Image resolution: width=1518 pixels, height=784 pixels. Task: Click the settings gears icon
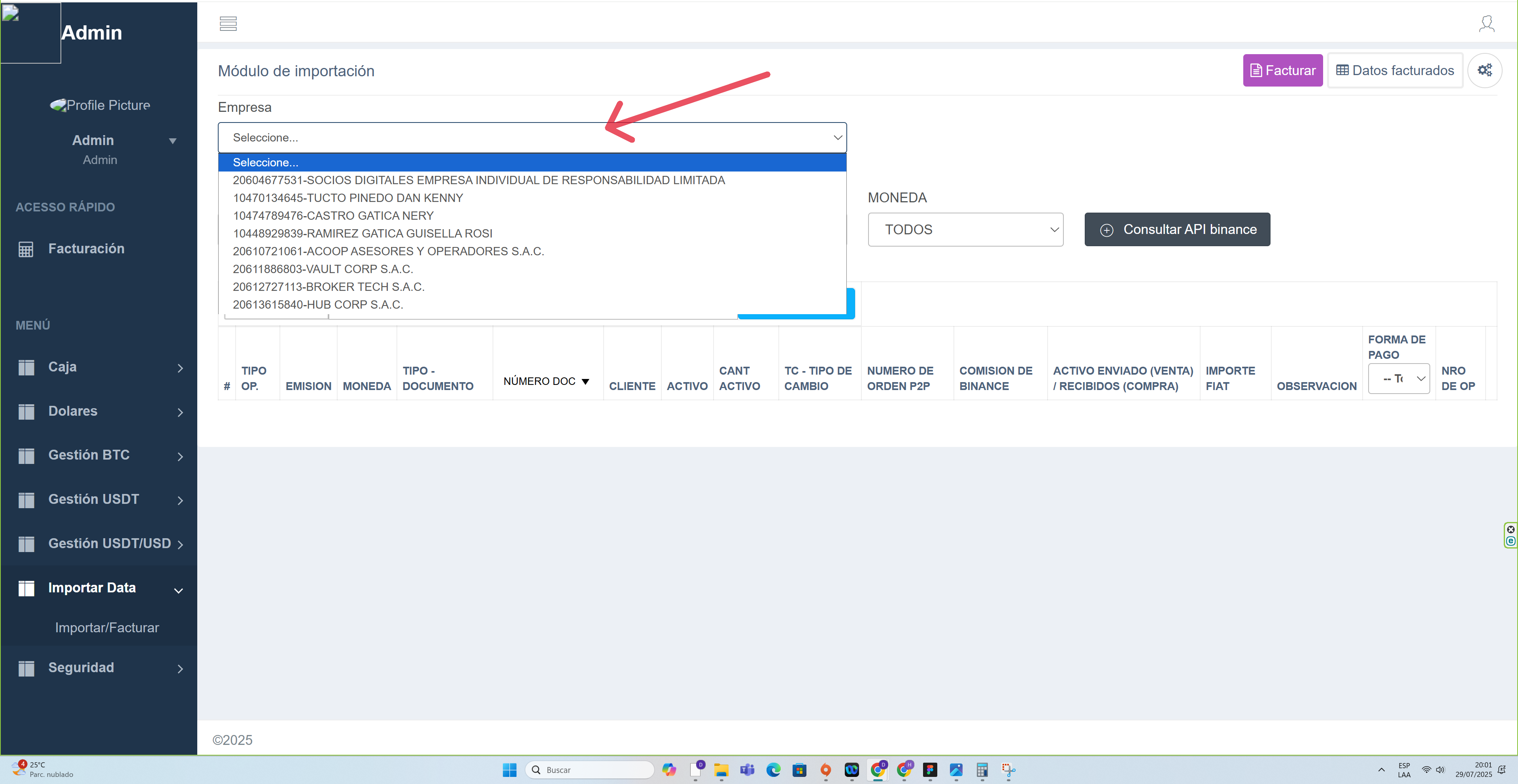coord(1484,70)
